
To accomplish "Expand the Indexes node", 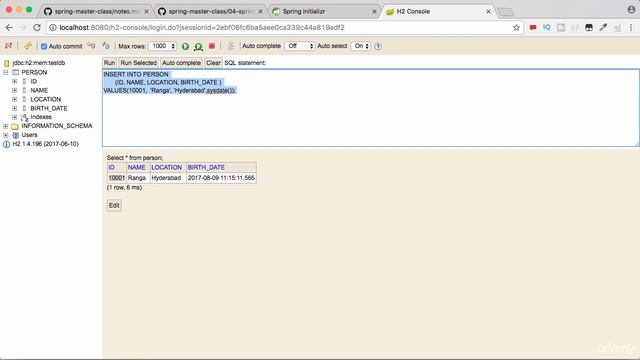I will [x=15, y=117].
